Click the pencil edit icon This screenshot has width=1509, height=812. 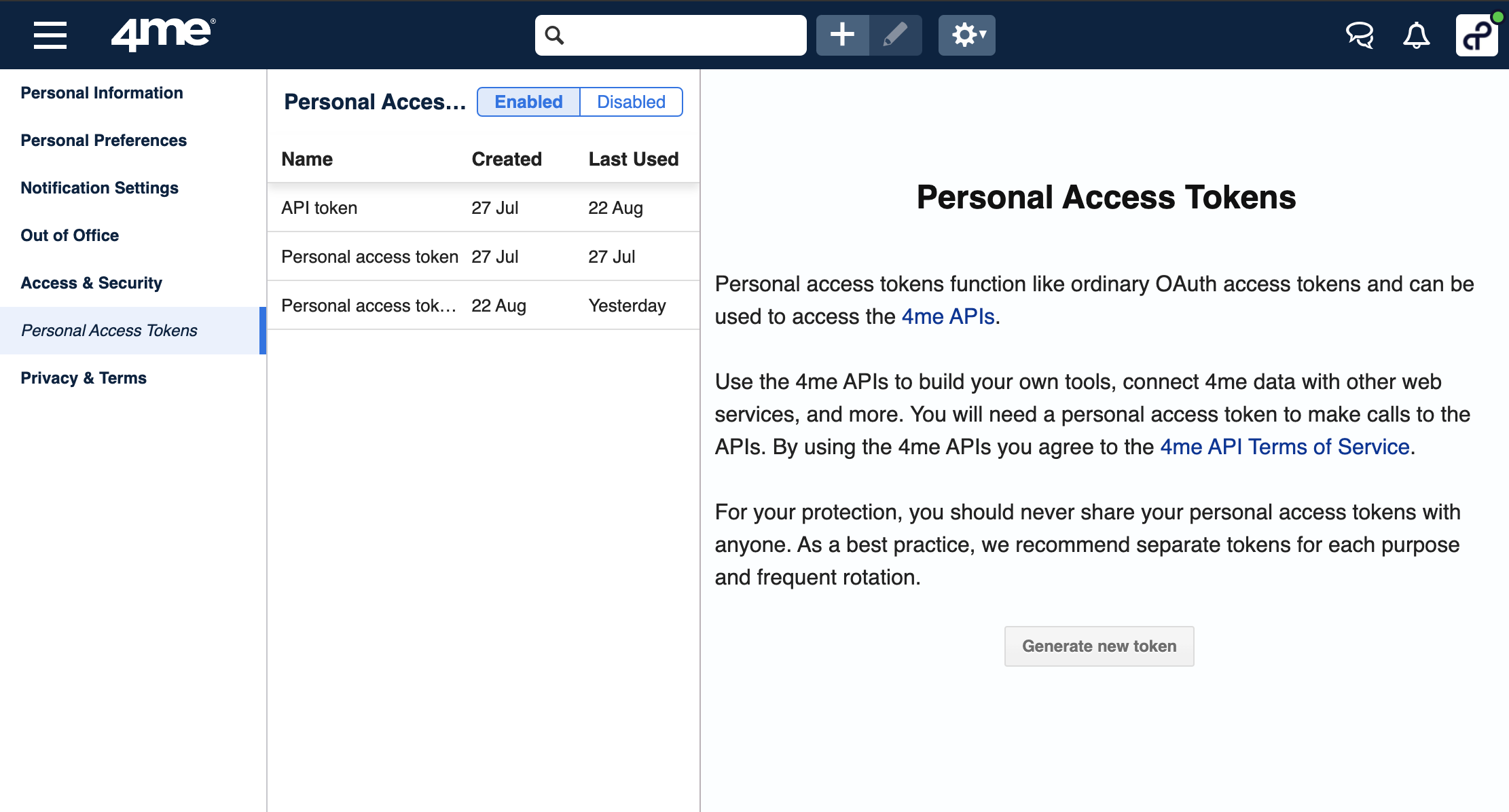point(895,35)
